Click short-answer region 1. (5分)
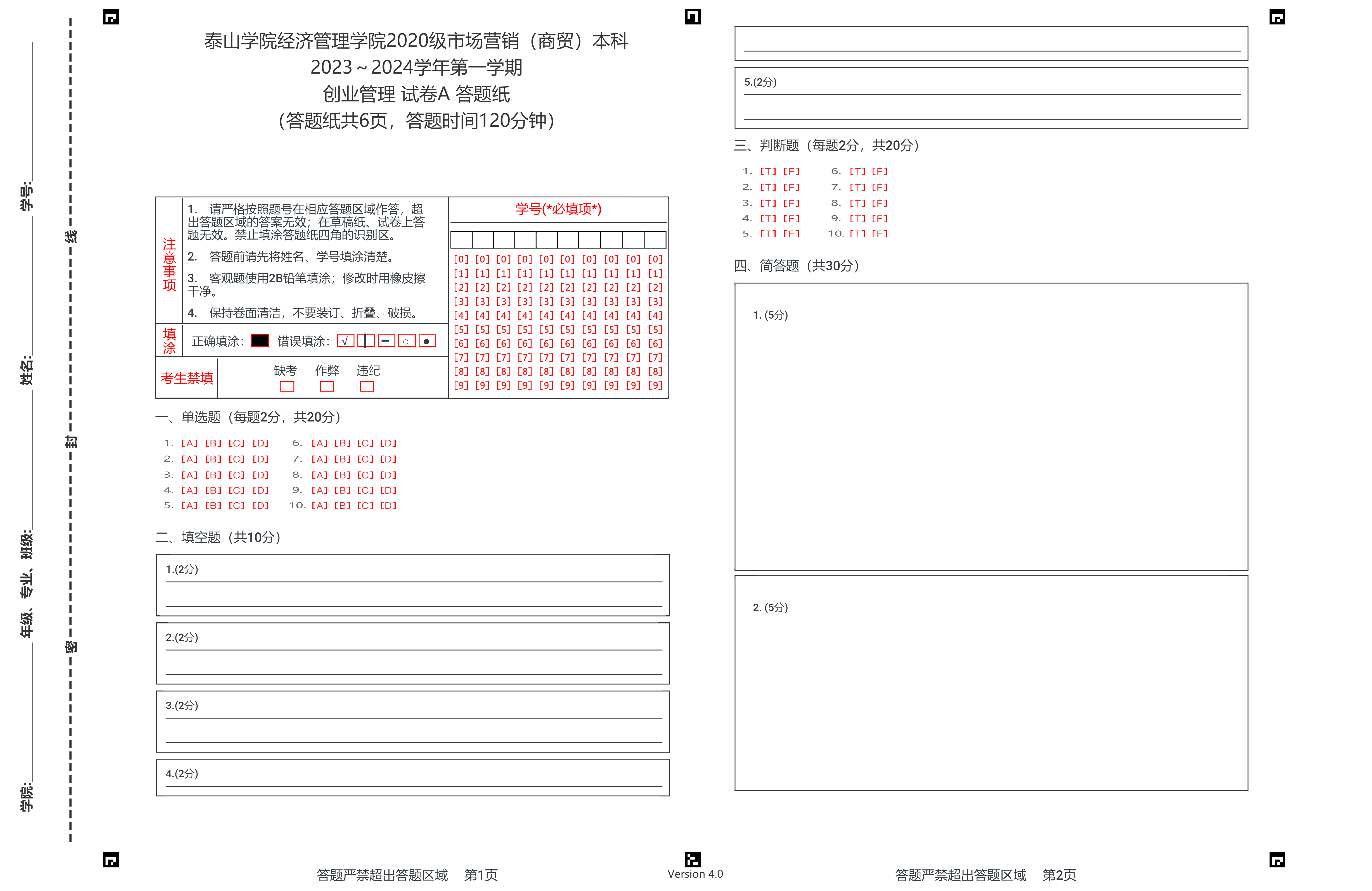The image size is (1372, 891). (991, 427)
